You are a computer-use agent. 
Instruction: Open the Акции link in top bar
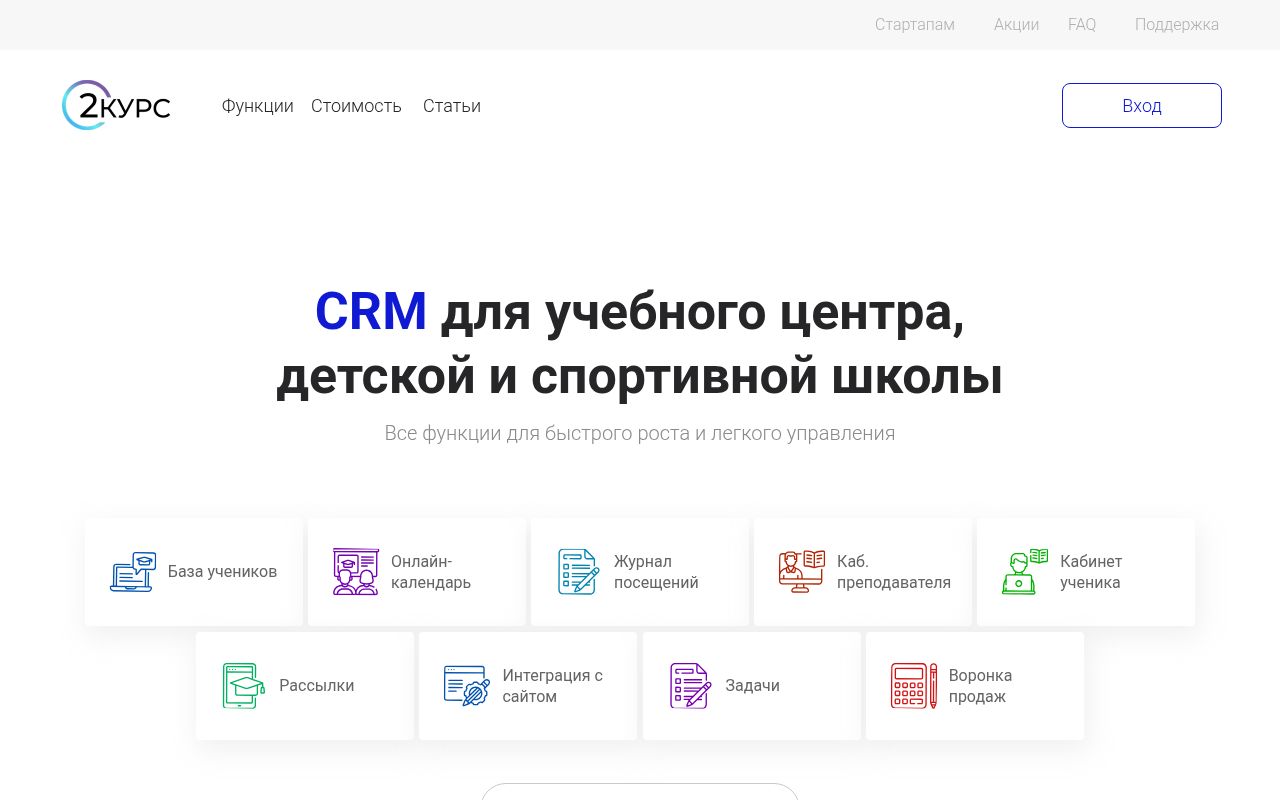point(1016,25)
